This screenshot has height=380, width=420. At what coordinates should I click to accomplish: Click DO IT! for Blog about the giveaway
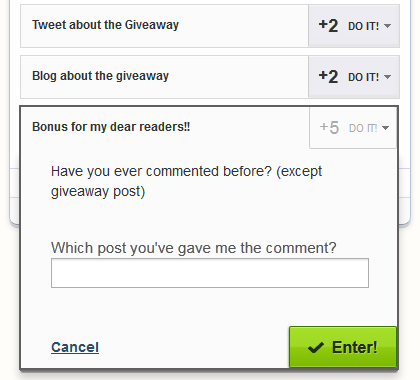(x=363, y=77)
